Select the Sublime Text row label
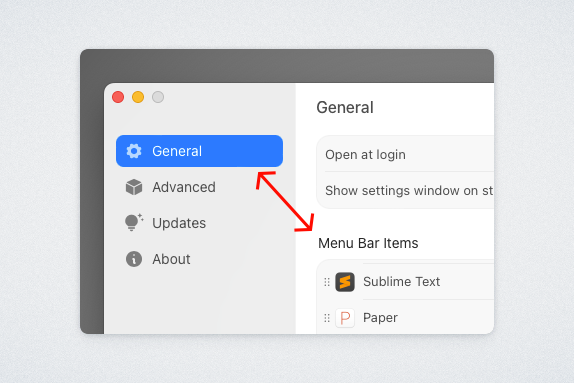The image size is (574, 383). coord(401,282)
